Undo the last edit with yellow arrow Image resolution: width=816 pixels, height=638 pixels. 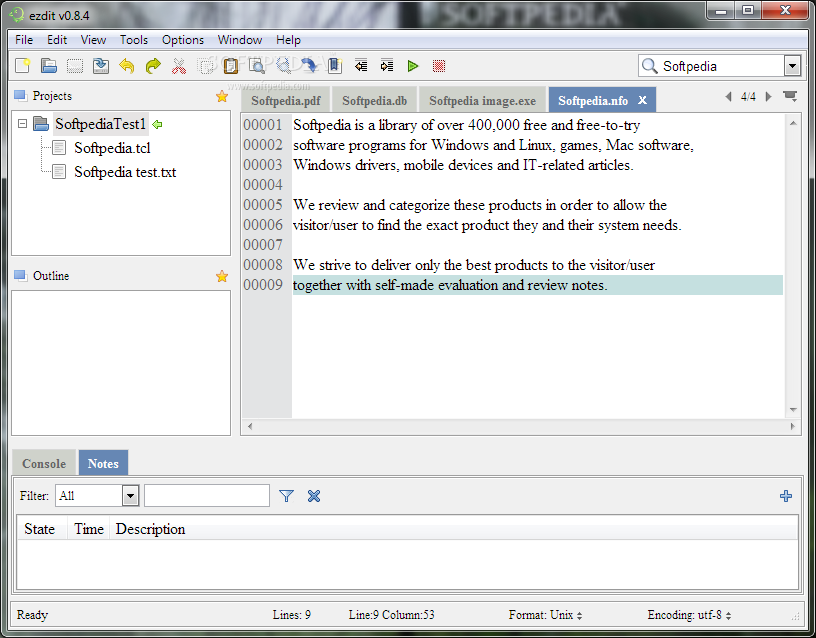(x=127, y=66)
